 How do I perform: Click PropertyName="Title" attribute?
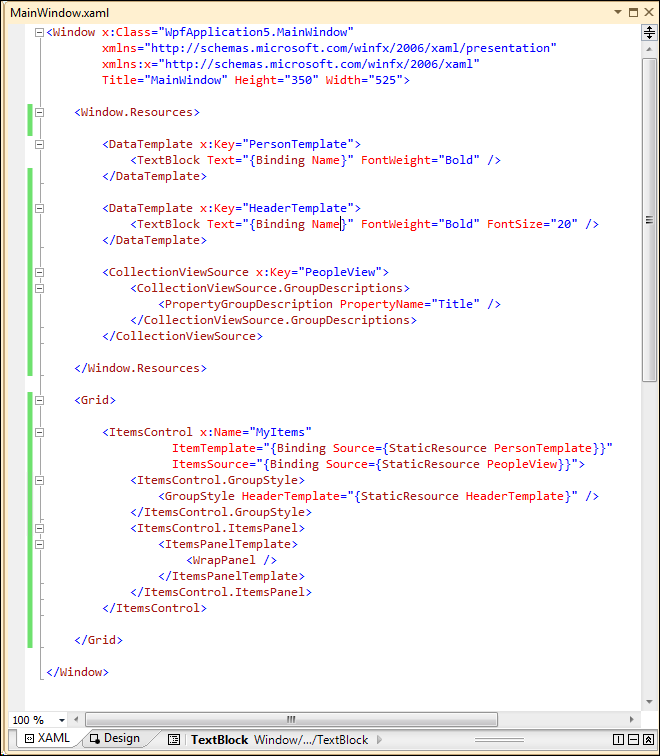coord(410,304)
